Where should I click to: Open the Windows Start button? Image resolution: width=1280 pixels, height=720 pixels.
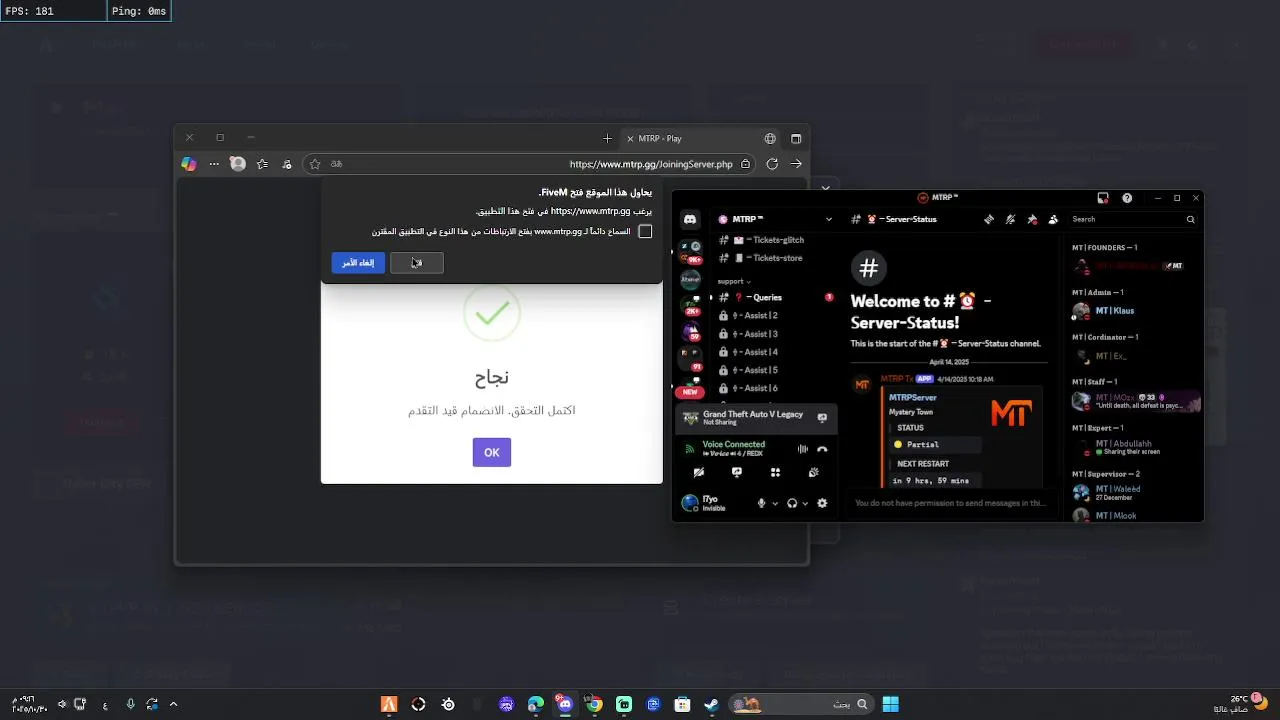click(x=890, y=705)
